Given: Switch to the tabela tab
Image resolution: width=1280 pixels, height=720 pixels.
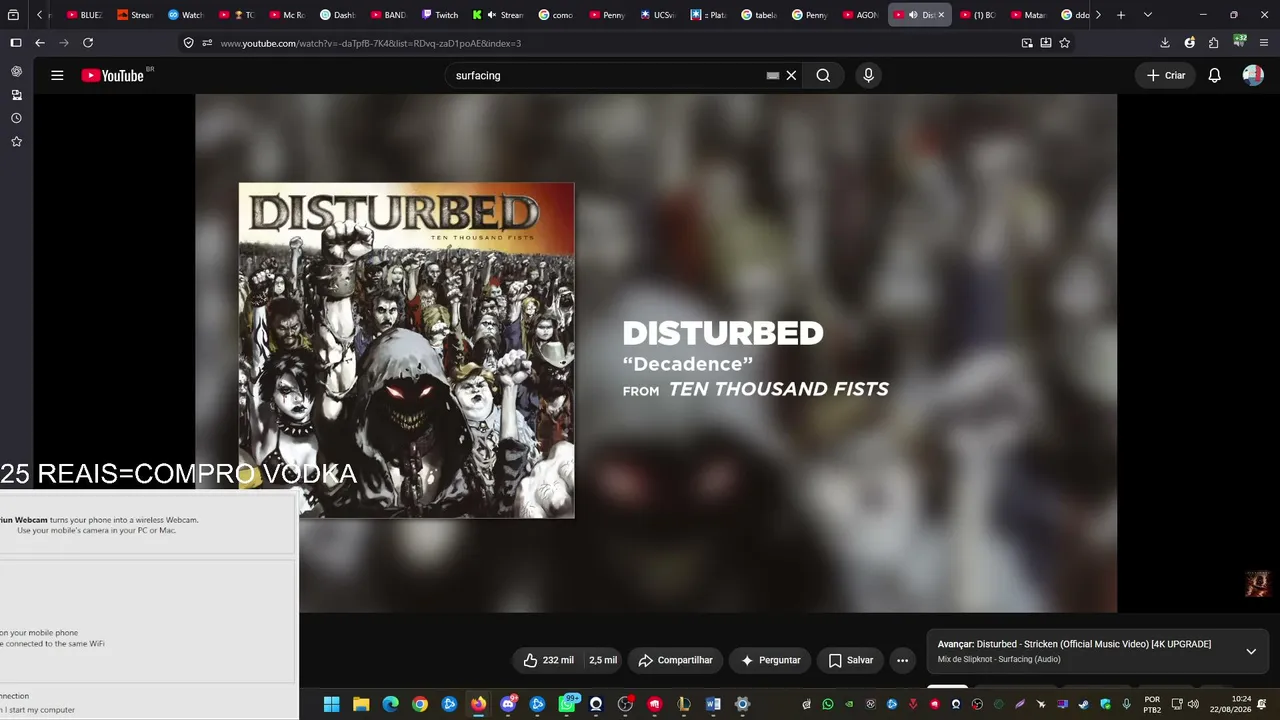Looking at the screenshot, I should pos(759,15).
